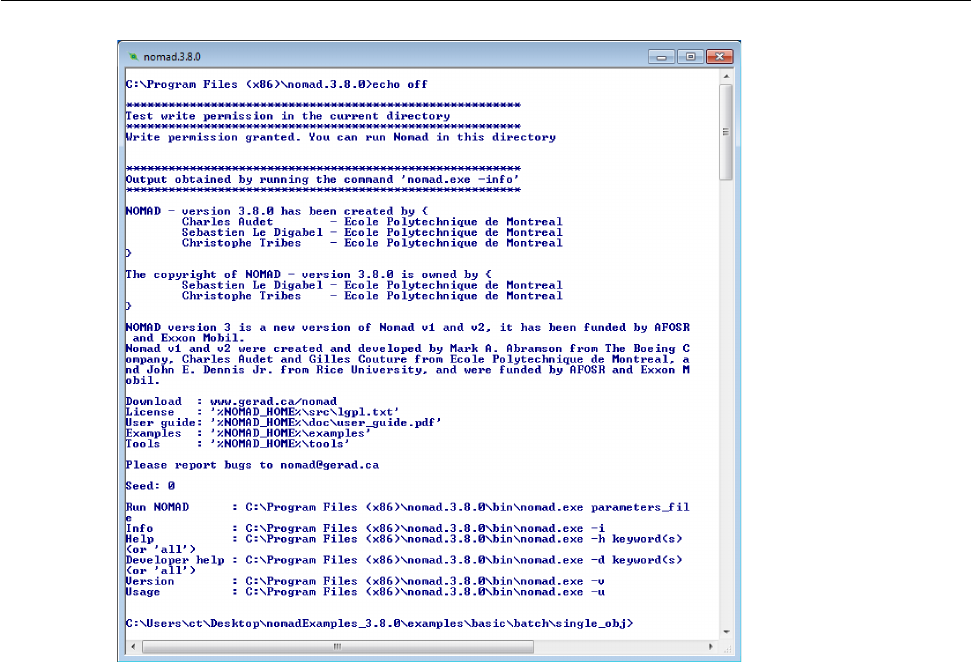The image size is (971, 662).
Task: Click the nomad console window title icon
Action: (133, 56)
